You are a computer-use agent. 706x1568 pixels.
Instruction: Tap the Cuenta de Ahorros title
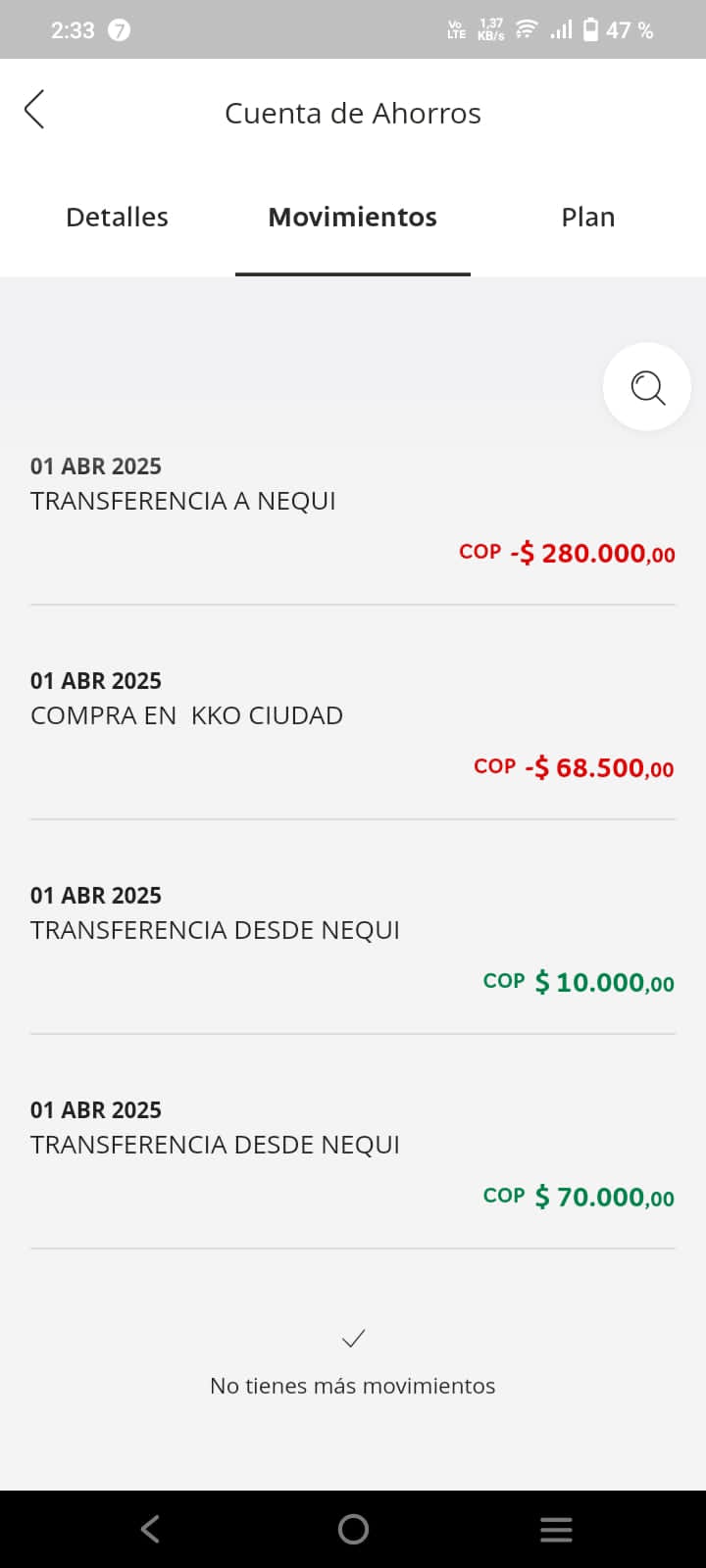353,114
